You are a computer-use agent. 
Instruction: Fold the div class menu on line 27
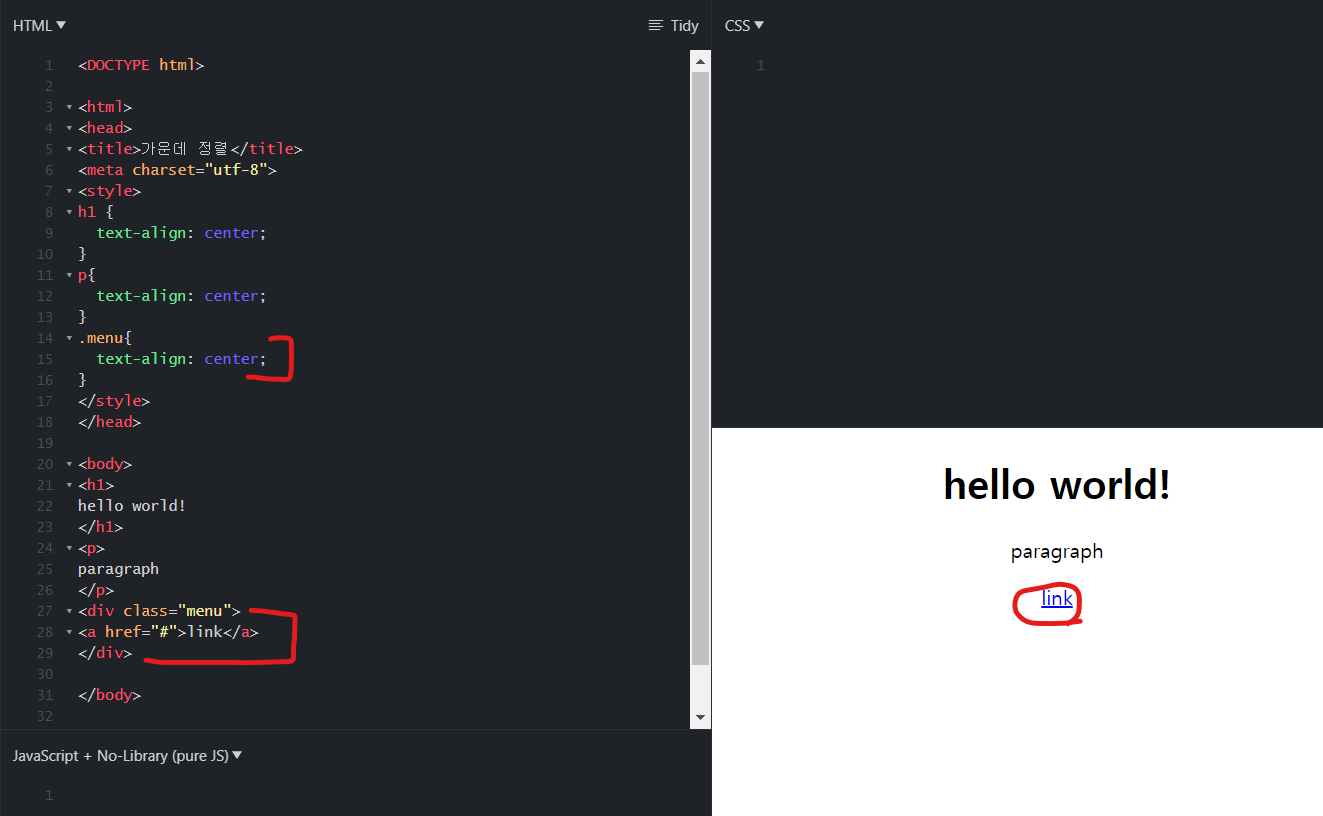[69, 611]
